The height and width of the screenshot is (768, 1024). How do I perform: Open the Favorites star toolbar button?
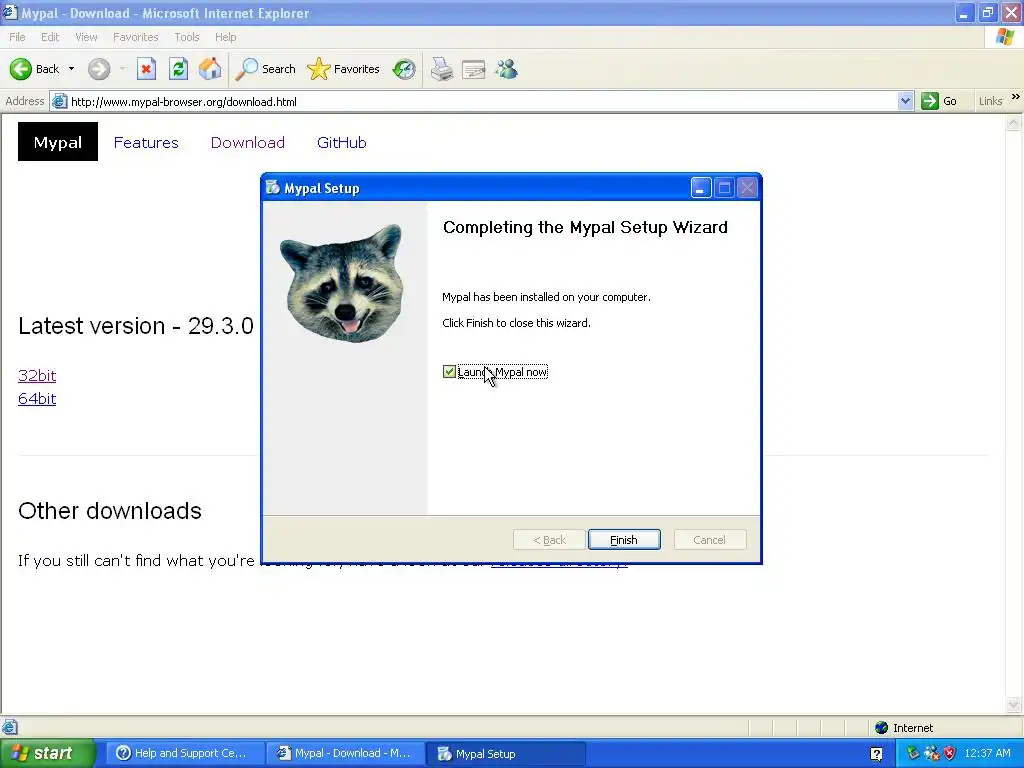[344, 69]
